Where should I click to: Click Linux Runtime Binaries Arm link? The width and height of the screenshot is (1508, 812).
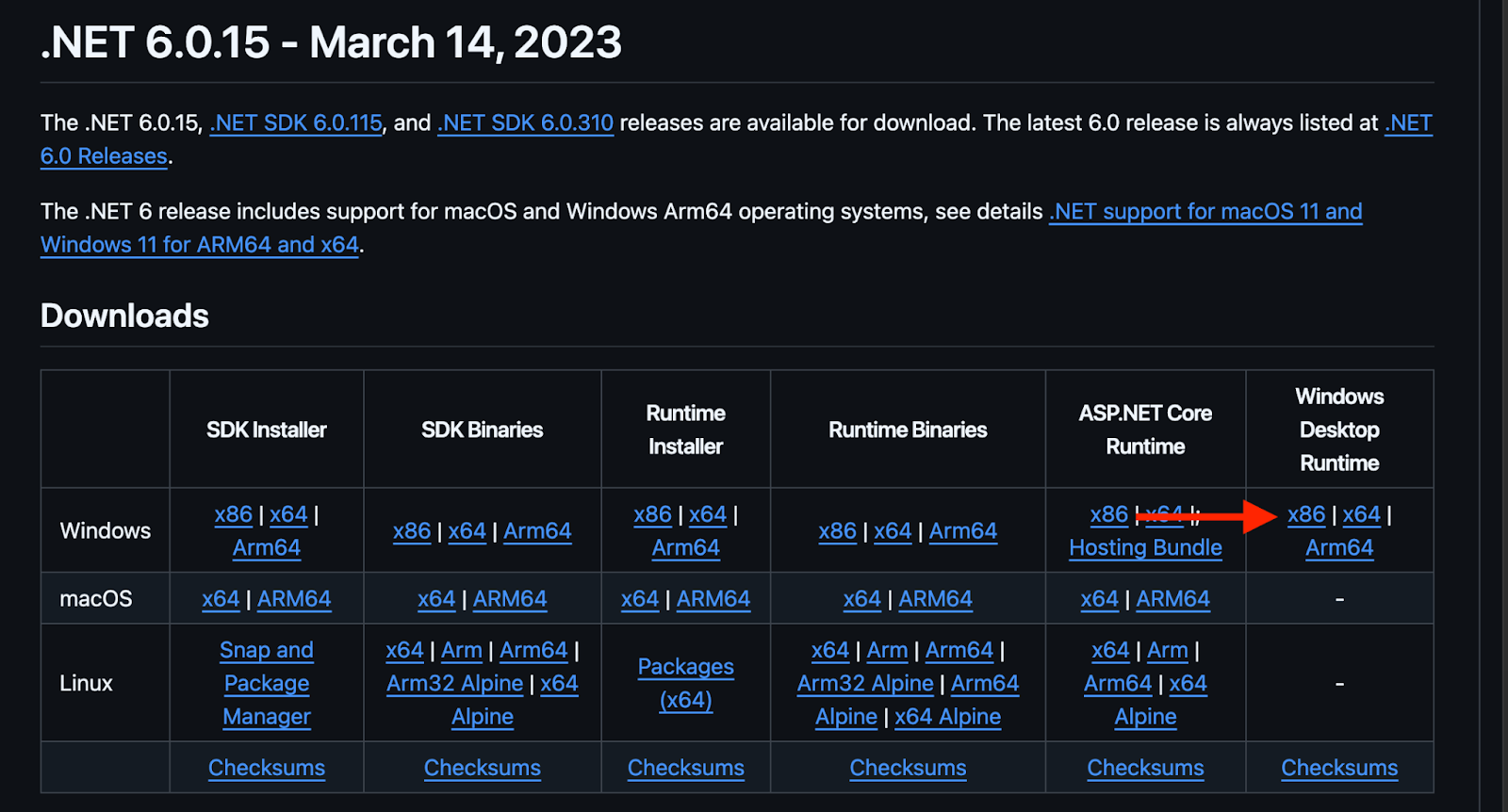coord(888,650)
